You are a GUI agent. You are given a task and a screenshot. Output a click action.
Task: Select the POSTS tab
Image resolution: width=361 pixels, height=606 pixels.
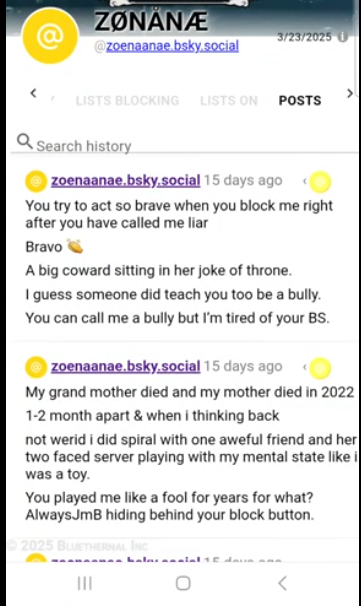click(x=300, y=100)
